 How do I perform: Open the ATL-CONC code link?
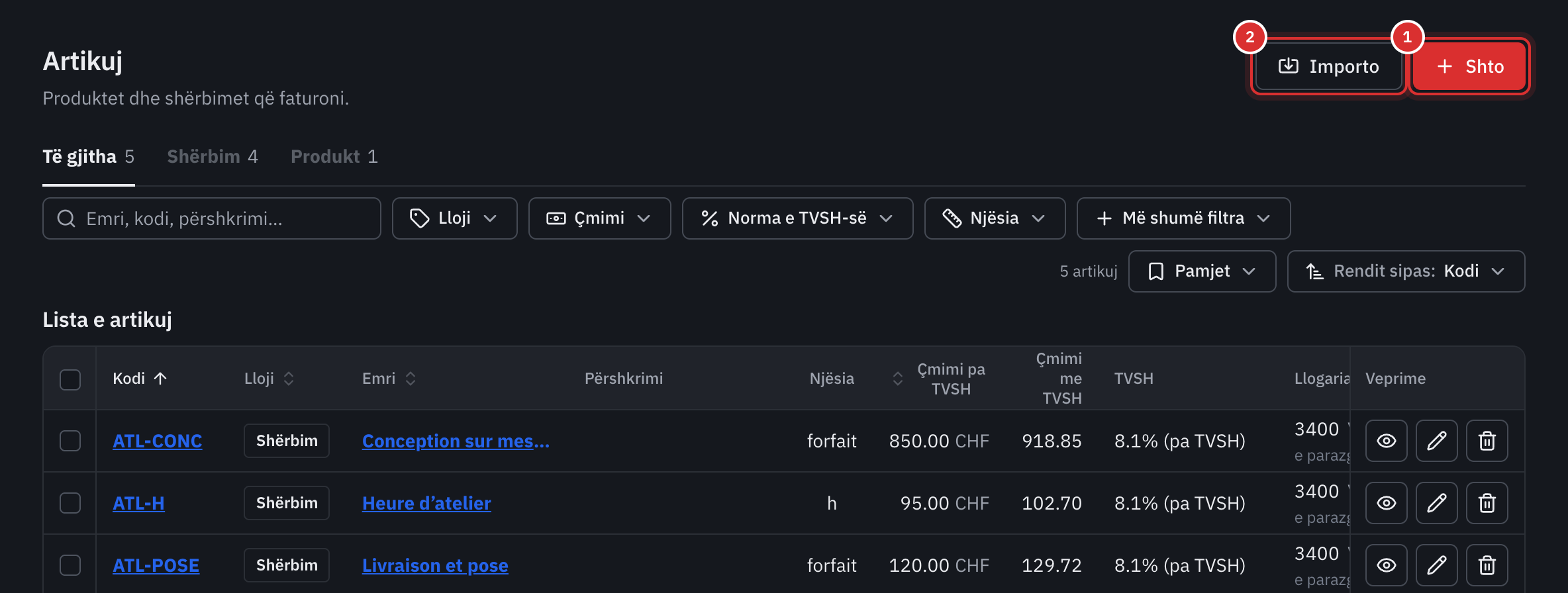157,441
